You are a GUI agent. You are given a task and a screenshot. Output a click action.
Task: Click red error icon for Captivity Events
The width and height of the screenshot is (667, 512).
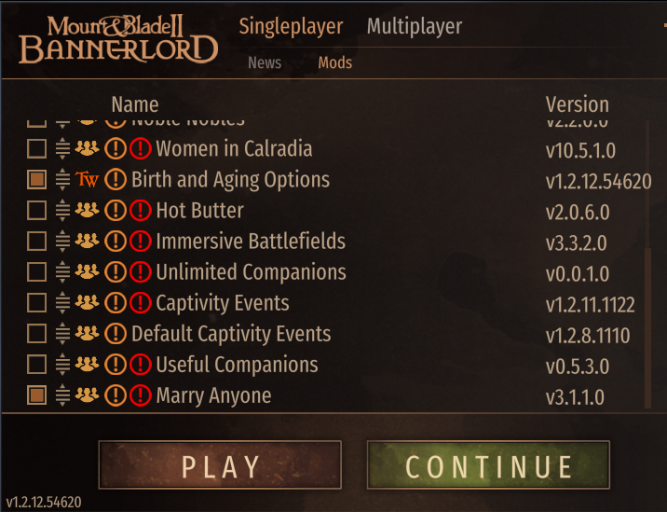pyautogui.click(x=140, y=303)
